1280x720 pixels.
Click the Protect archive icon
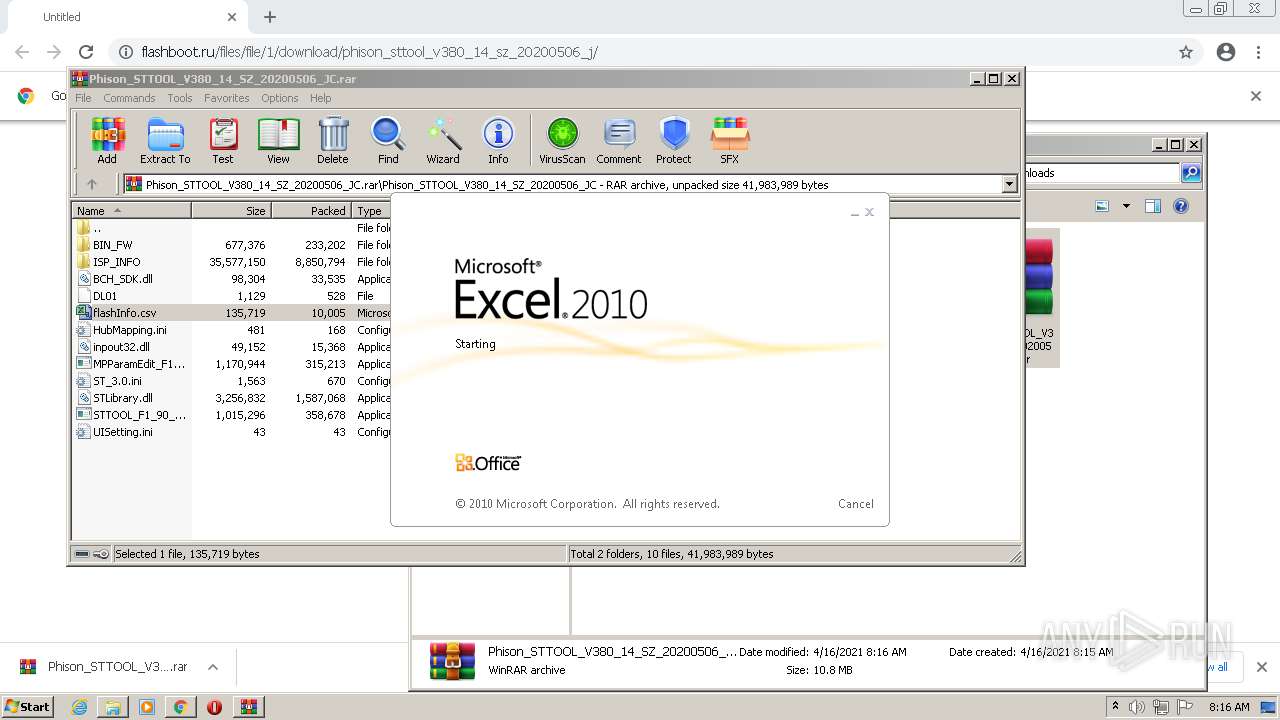[x=674, y=140]
